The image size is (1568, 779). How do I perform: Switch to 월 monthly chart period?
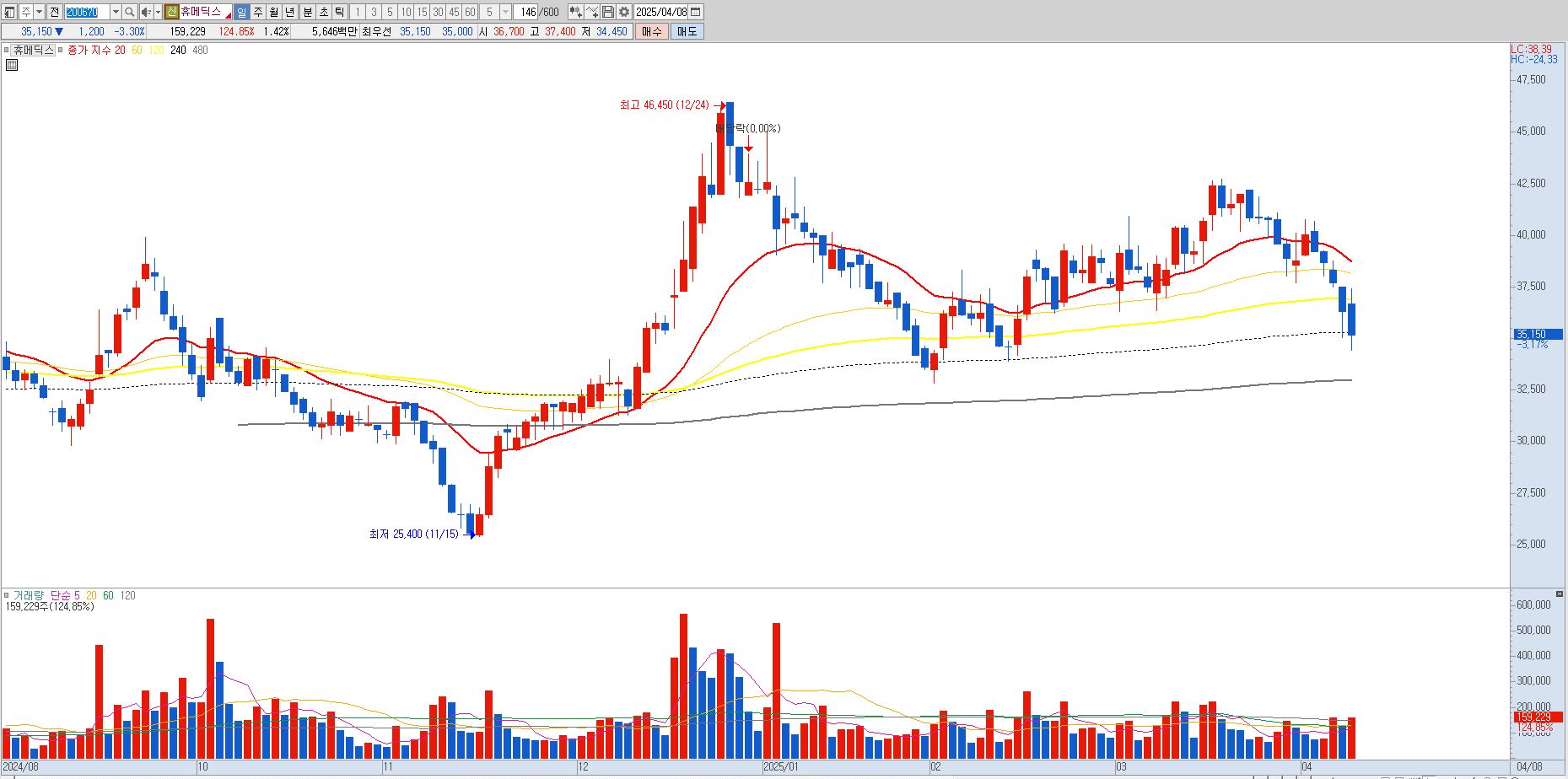tap(274, 12)
